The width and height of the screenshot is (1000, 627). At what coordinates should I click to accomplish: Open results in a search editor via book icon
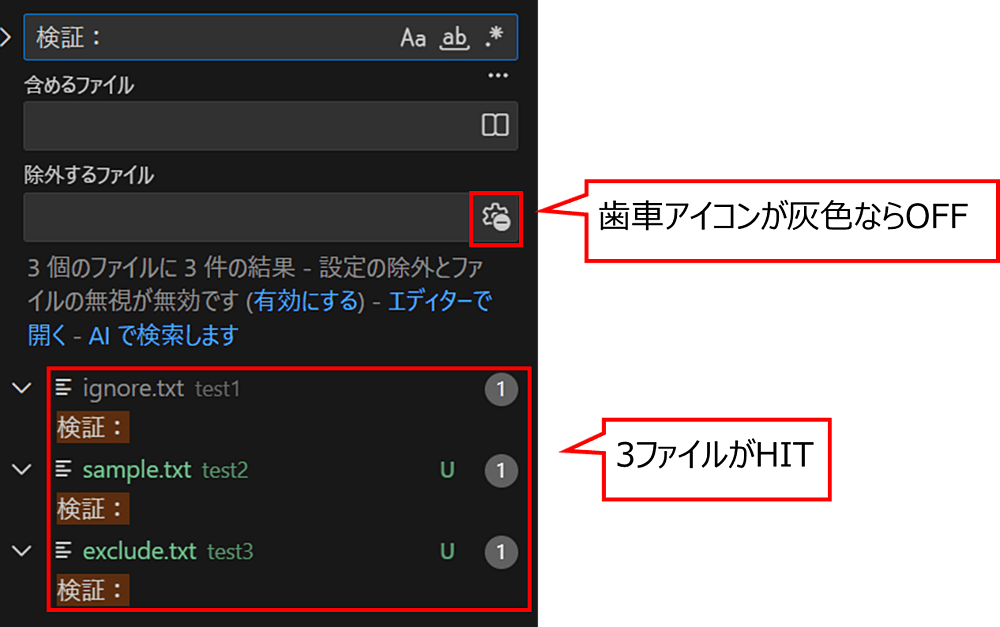point(493,126)
